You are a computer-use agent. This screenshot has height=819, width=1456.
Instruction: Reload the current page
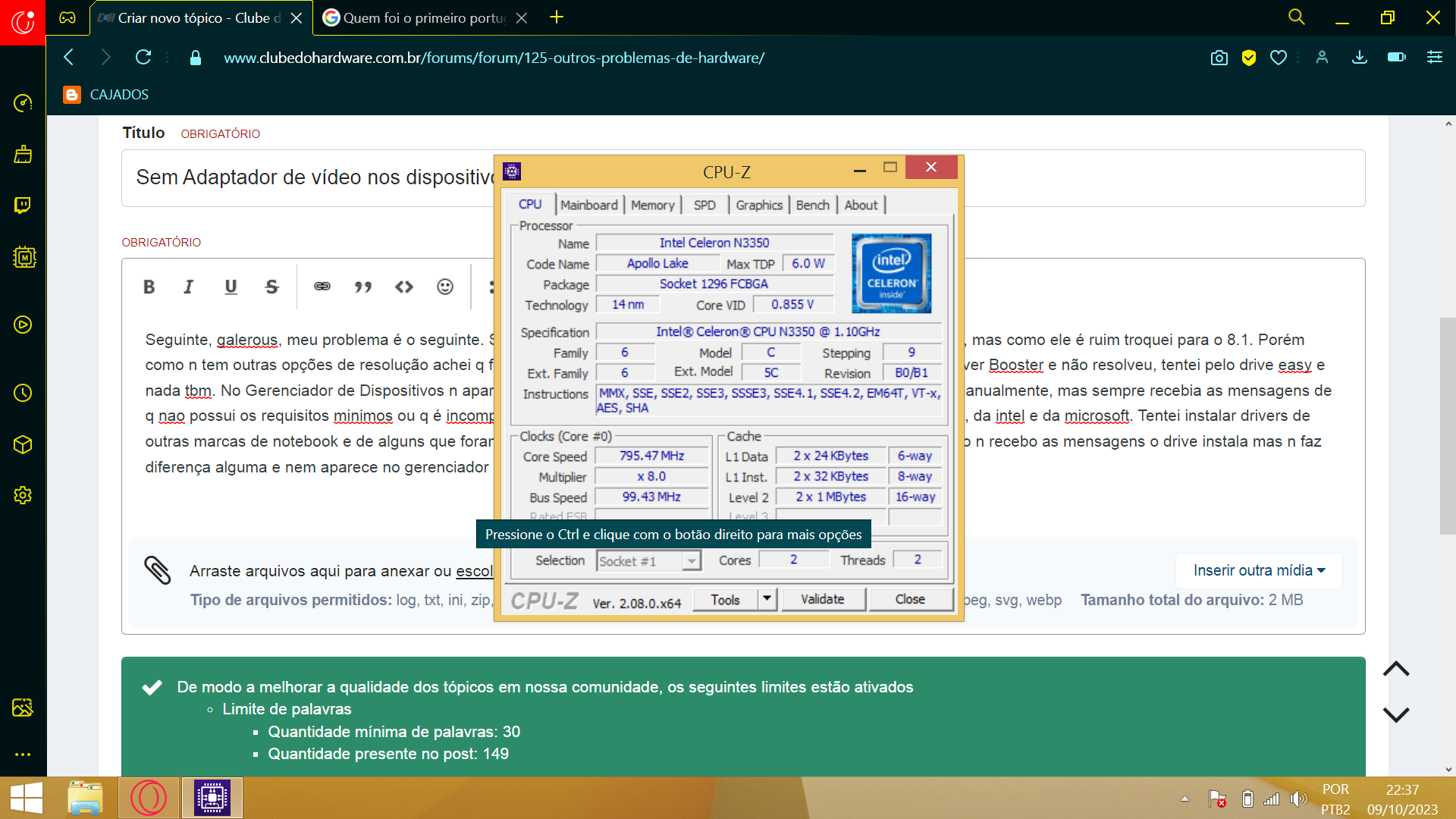click(x=143, y=57)
